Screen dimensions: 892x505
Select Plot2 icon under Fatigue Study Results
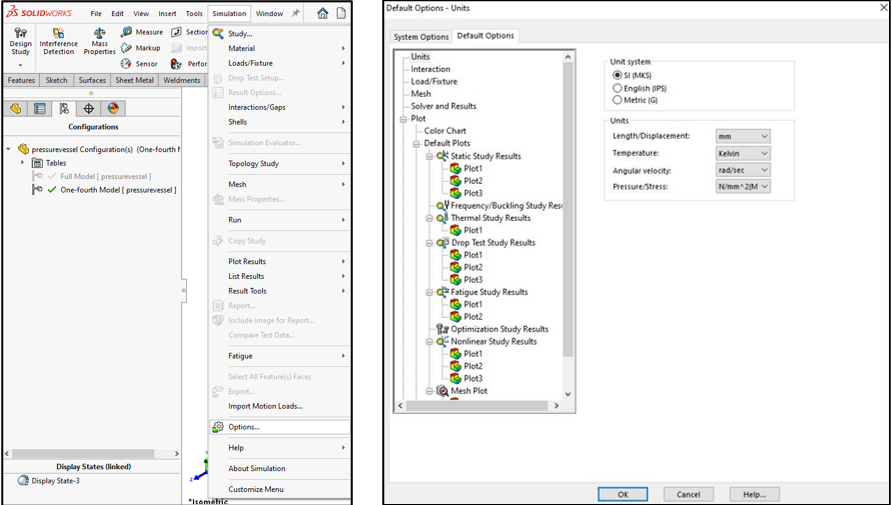point(455,317)
